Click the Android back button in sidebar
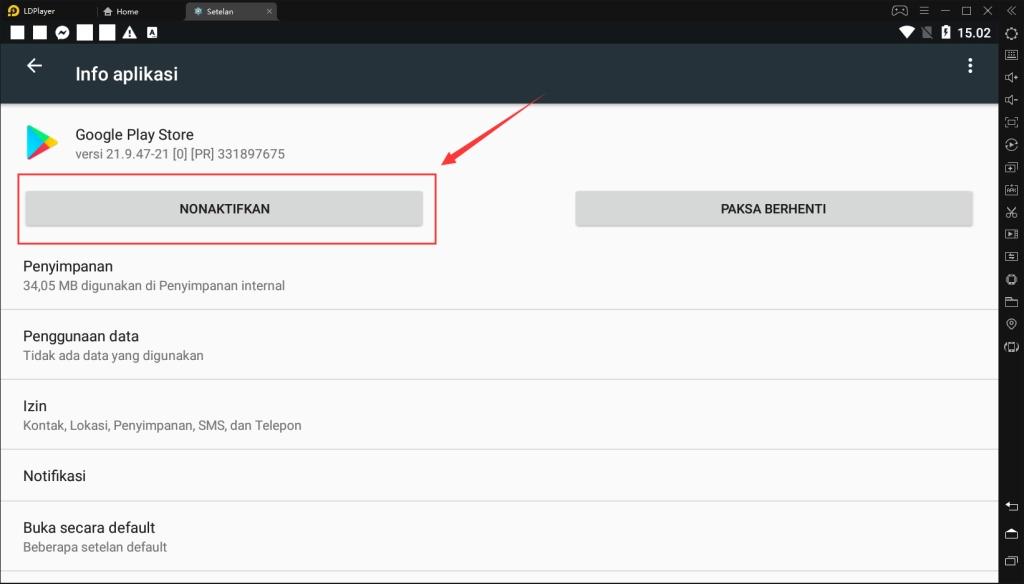Screen dimensions: 1024x584 tap(1011, 506)
